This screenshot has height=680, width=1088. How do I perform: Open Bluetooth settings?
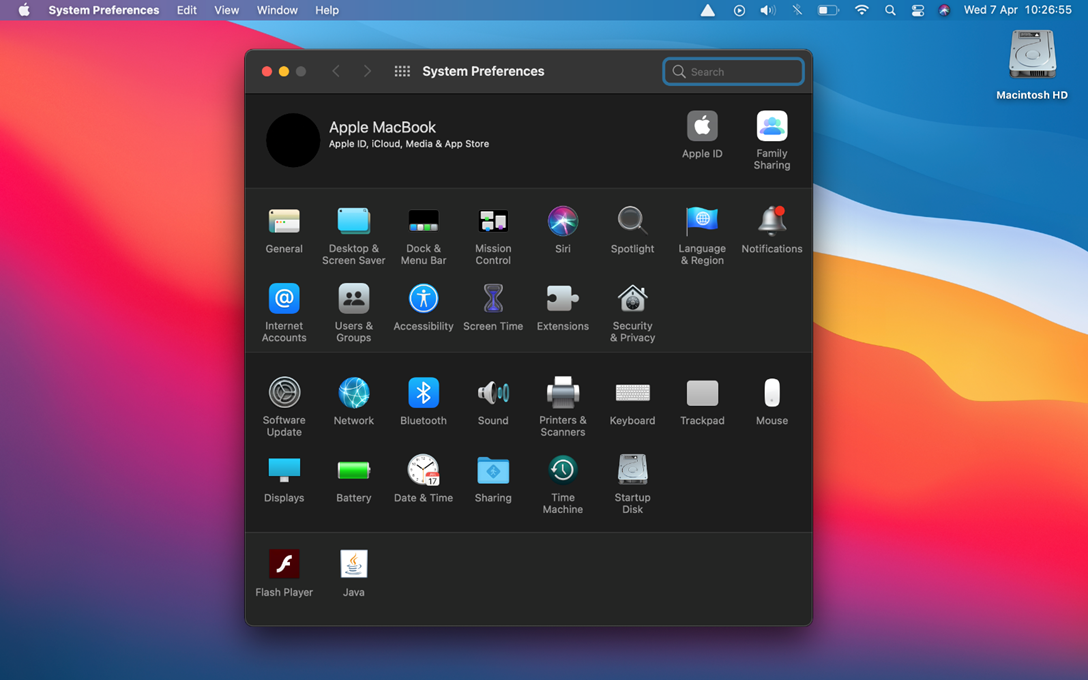tap(423, 394)
